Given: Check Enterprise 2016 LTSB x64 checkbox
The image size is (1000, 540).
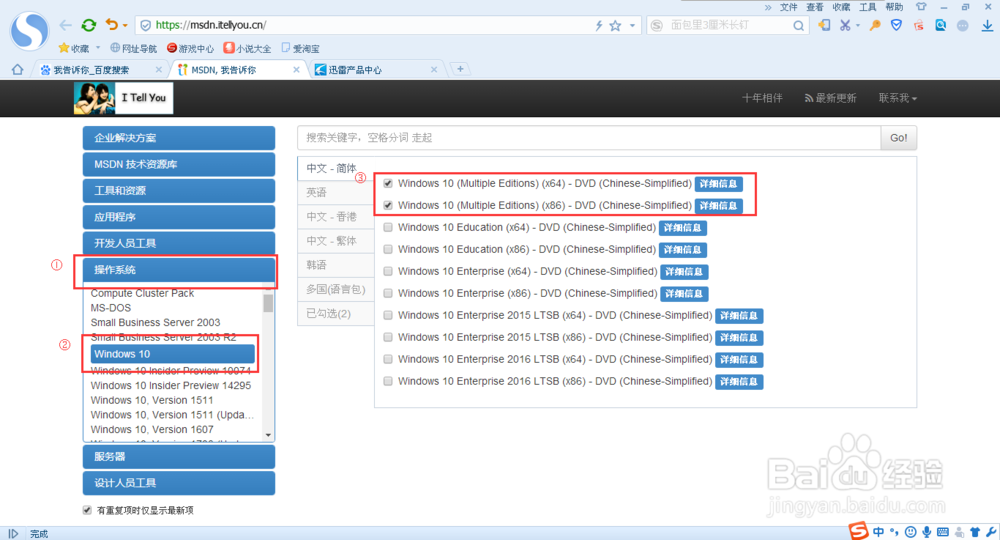Looking at the screenshot, I should pyautogui.click(x=388, y=360).
